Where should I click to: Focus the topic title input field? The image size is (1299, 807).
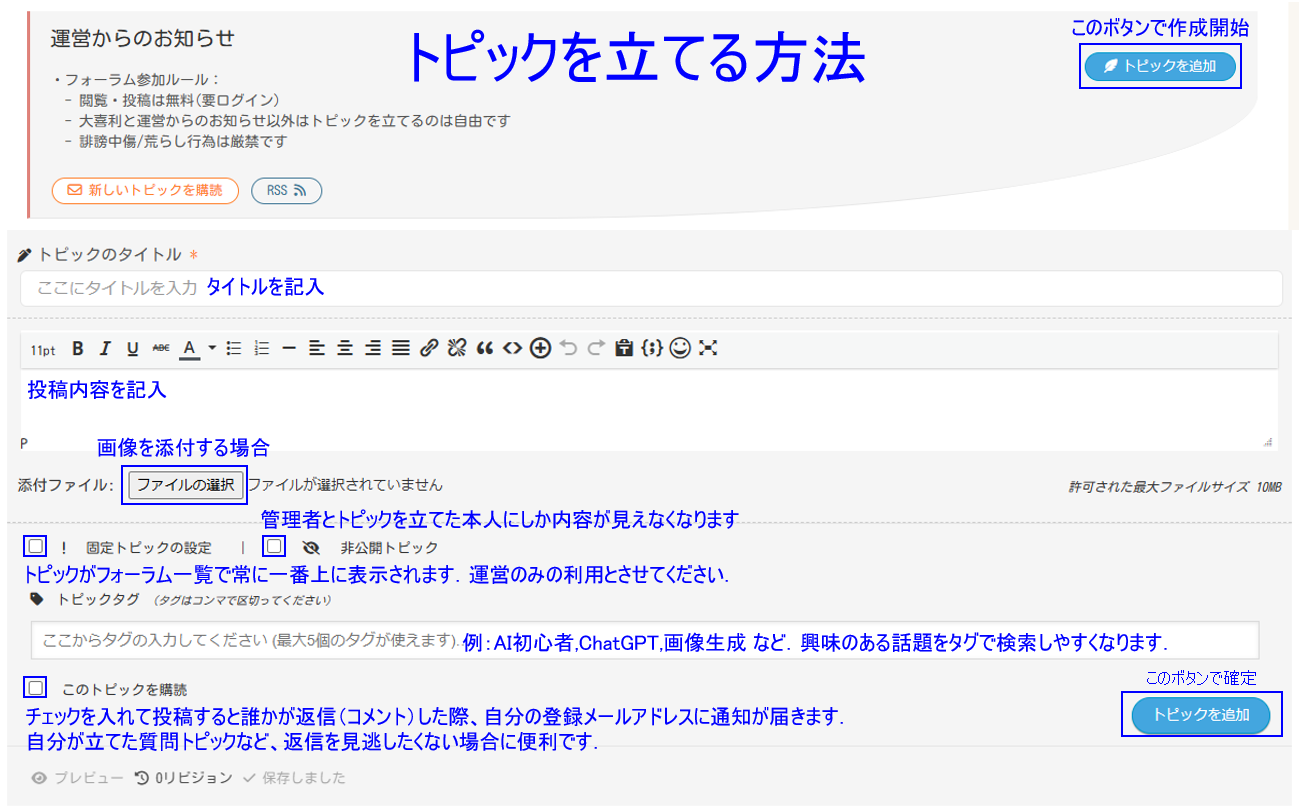click(650, 288)
